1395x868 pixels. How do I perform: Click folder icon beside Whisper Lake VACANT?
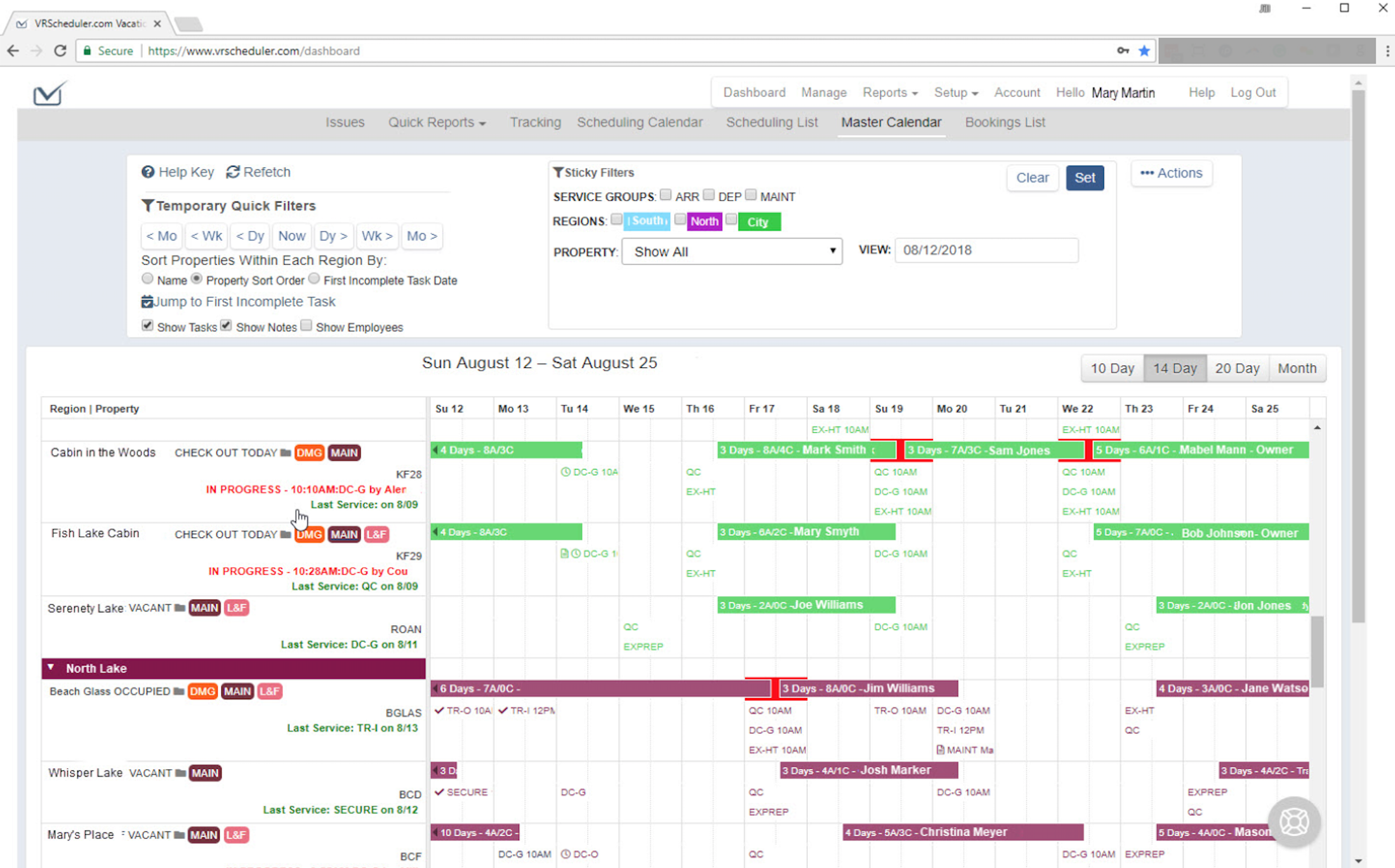pyautogui.click(x=180, y=773)
